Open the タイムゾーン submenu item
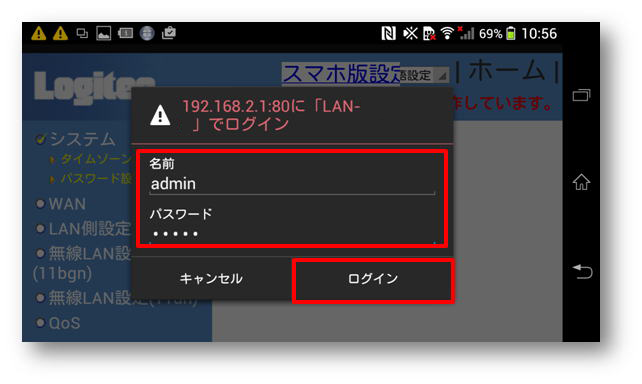Image resolution: width=642 pixels, height=384 pixels. (x=96, y=159)
